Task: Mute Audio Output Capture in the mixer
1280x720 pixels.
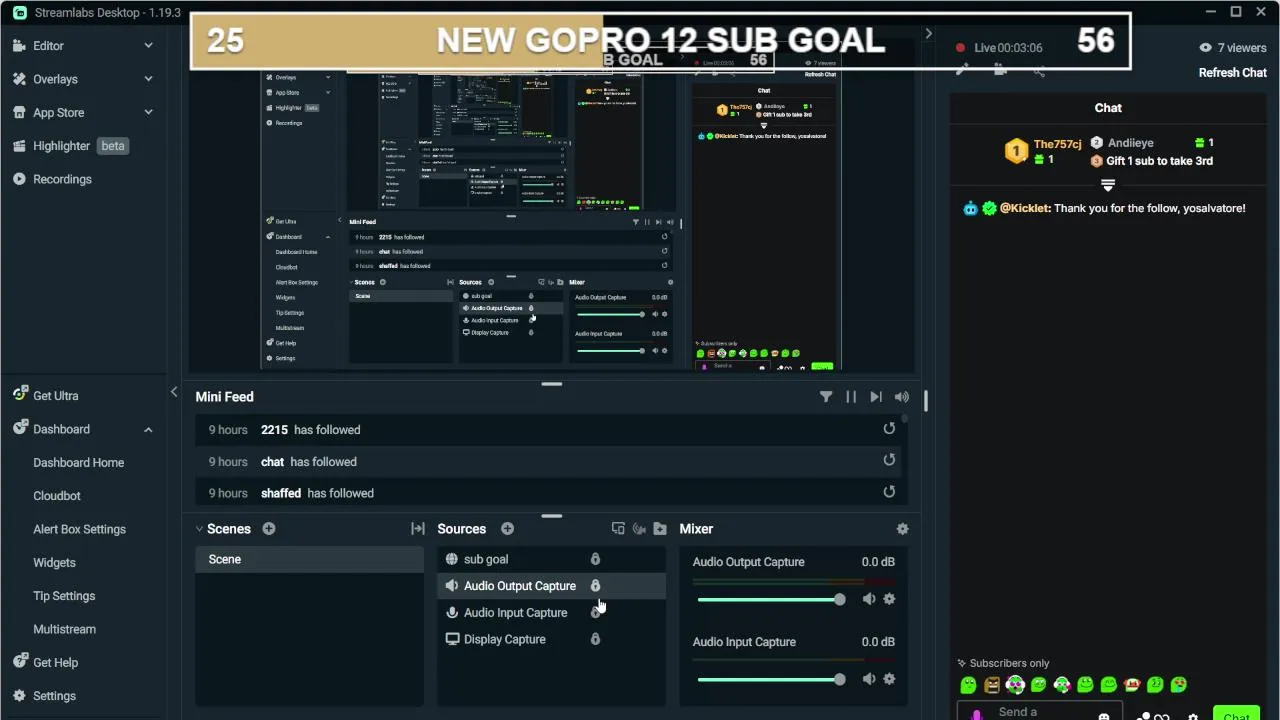Action: (869, 599)
